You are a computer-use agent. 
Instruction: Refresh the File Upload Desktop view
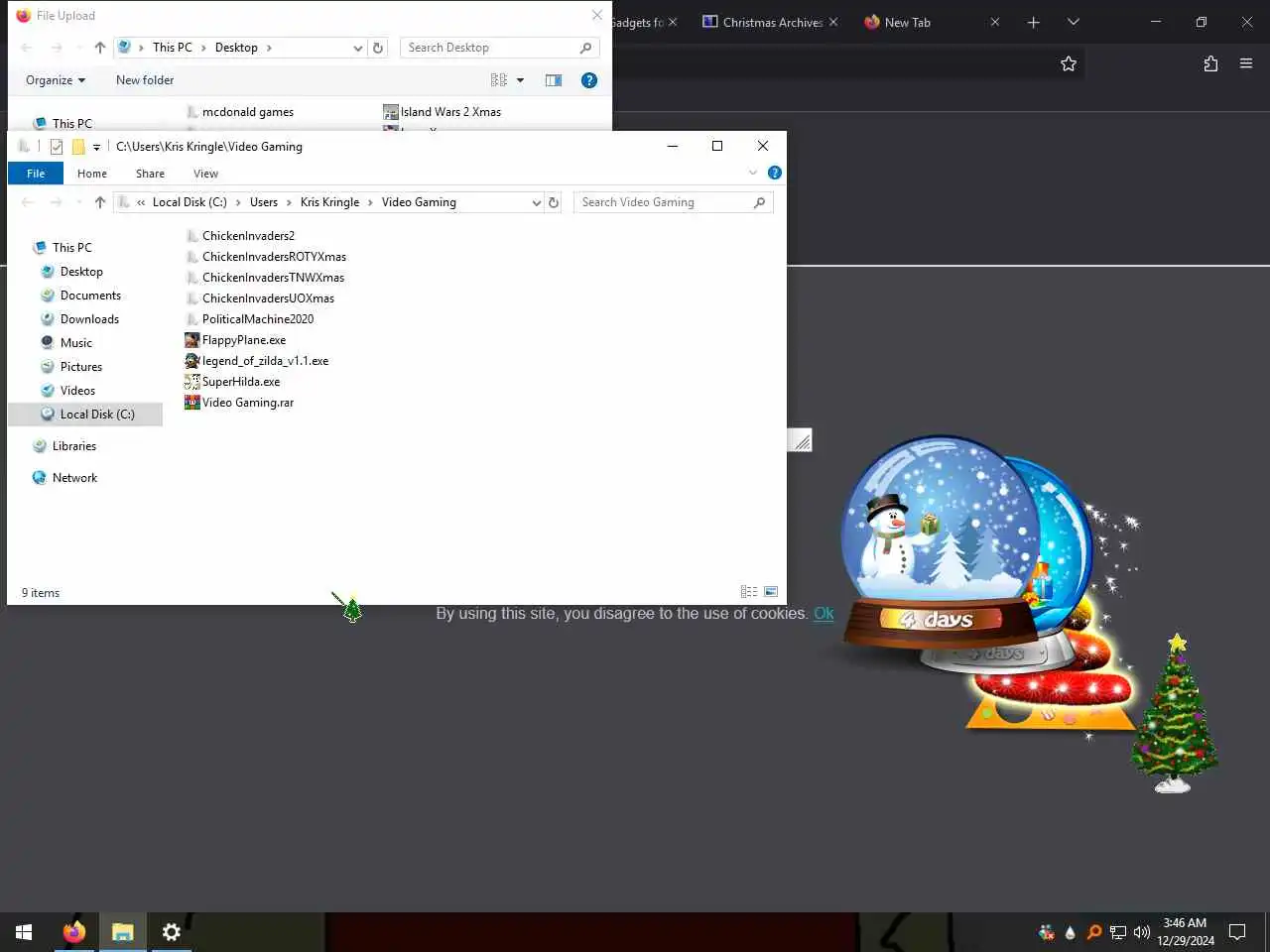tap(378, 48)
